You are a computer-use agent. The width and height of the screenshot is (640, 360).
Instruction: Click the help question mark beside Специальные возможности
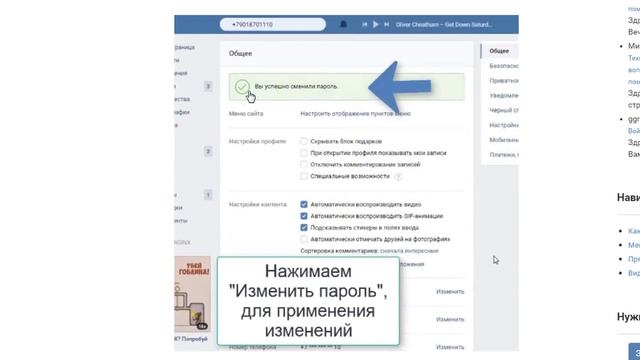pos(398,176)
